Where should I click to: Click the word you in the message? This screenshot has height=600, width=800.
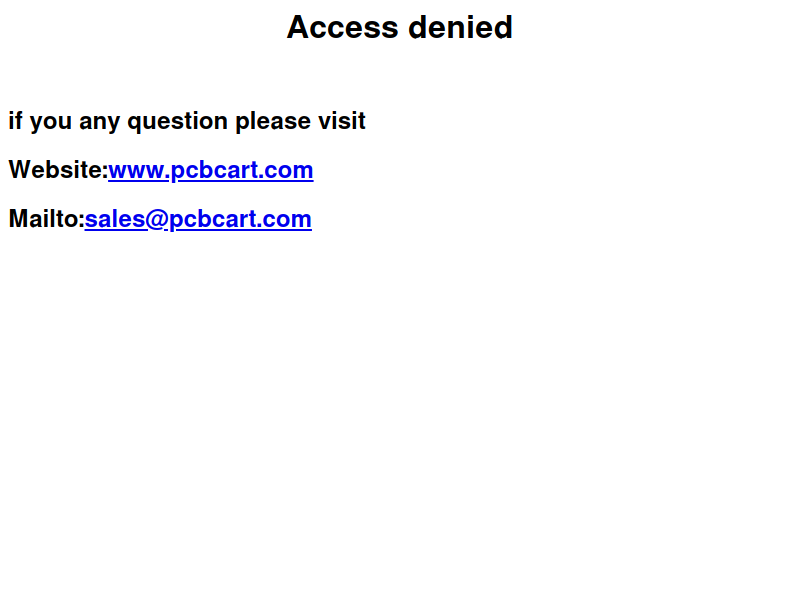[51, 123]
